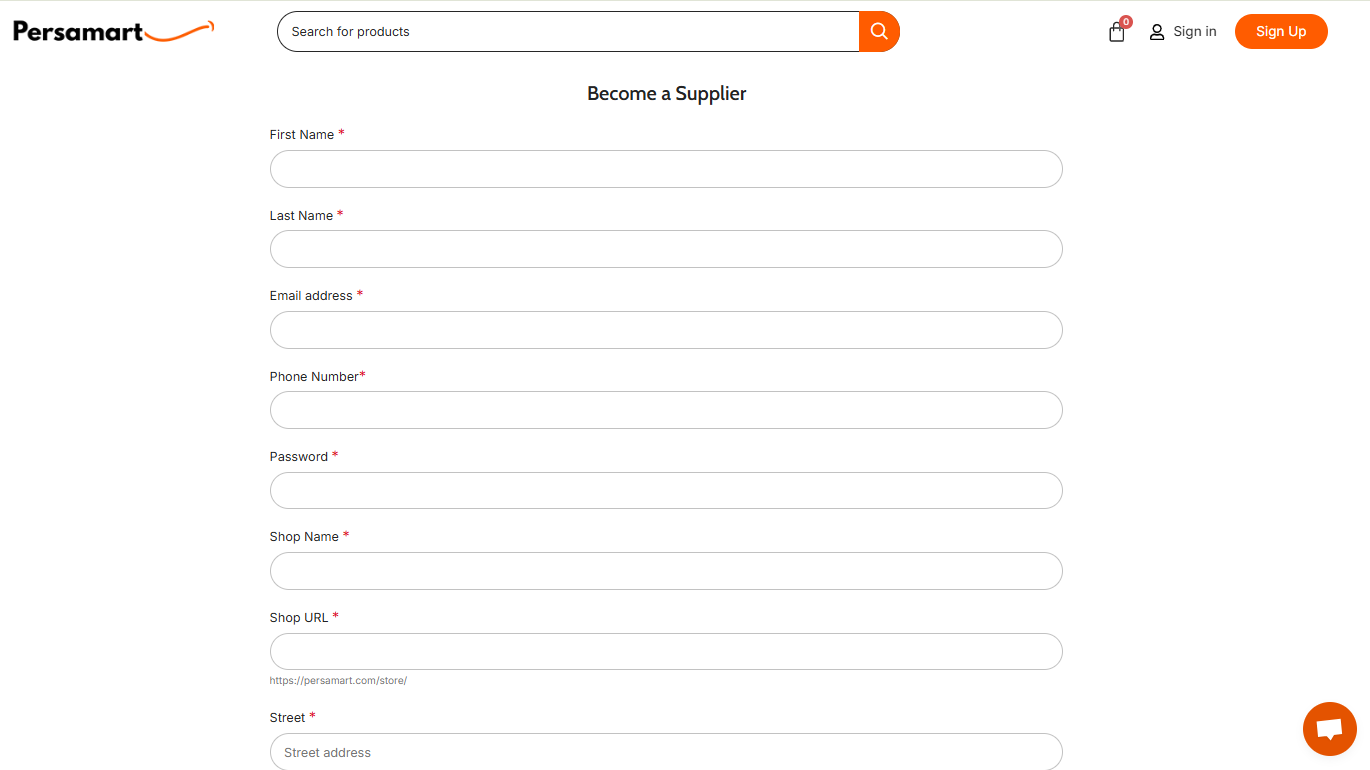Focus the Phone Number input
Viewport: 1370px width, 770px height.
click(666, 410)
